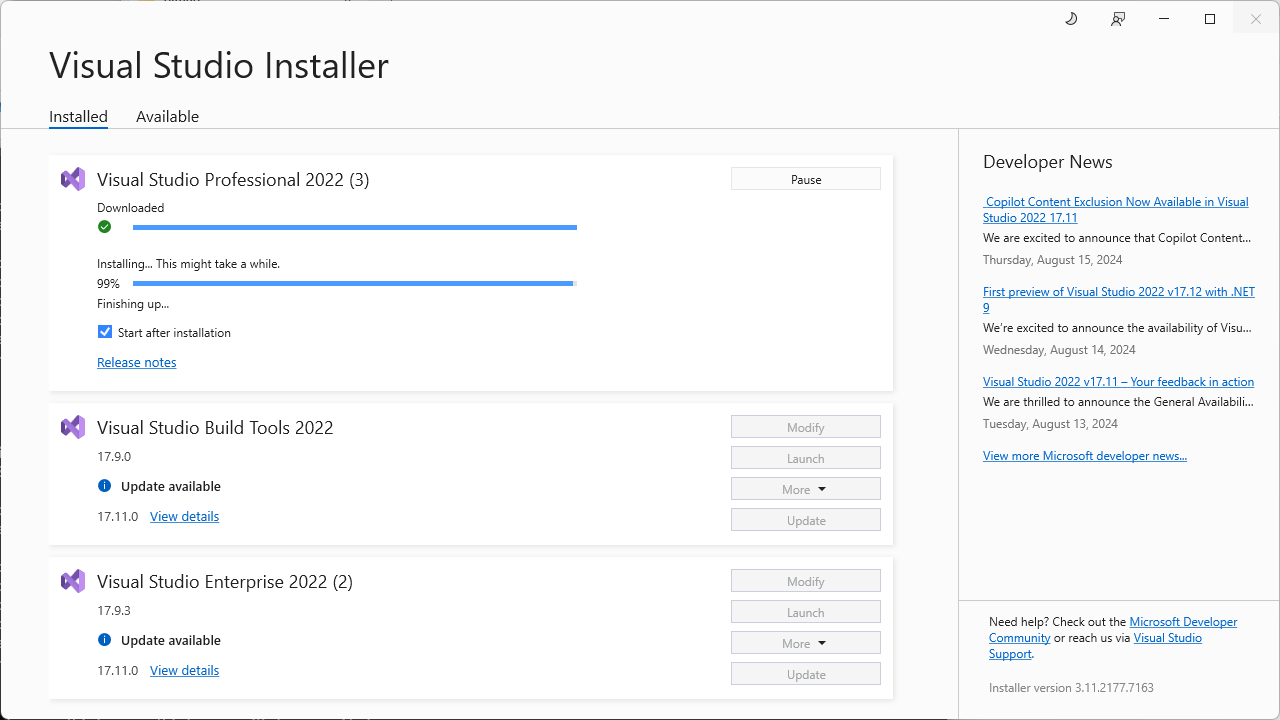1280x720 pixels.
Task: Launch Visual Studio Build Tools 2022
Action: coord(806,458)
